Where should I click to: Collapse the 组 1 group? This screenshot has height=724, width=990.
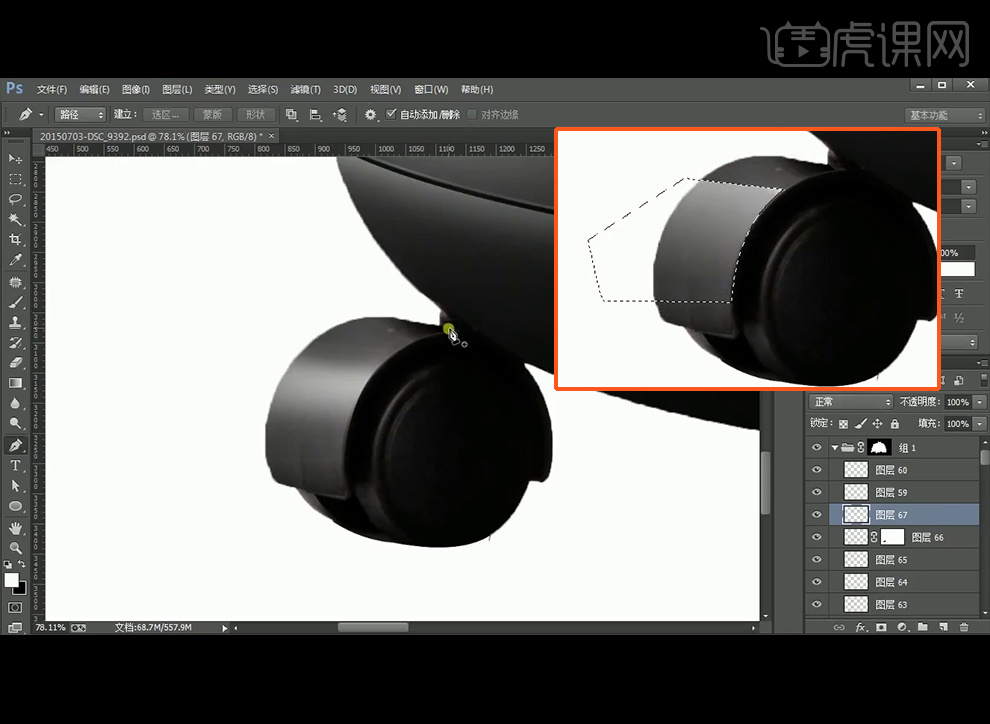[x=835, y=448]
